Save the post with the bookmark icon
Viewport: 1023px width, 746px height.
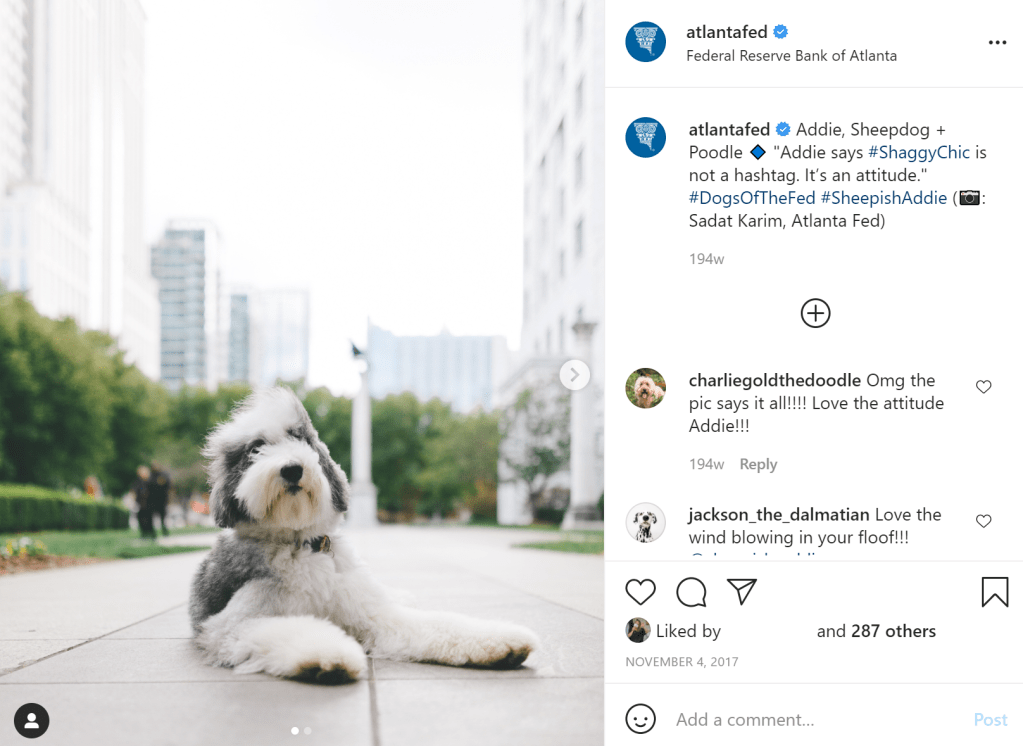tap(994, 591)
